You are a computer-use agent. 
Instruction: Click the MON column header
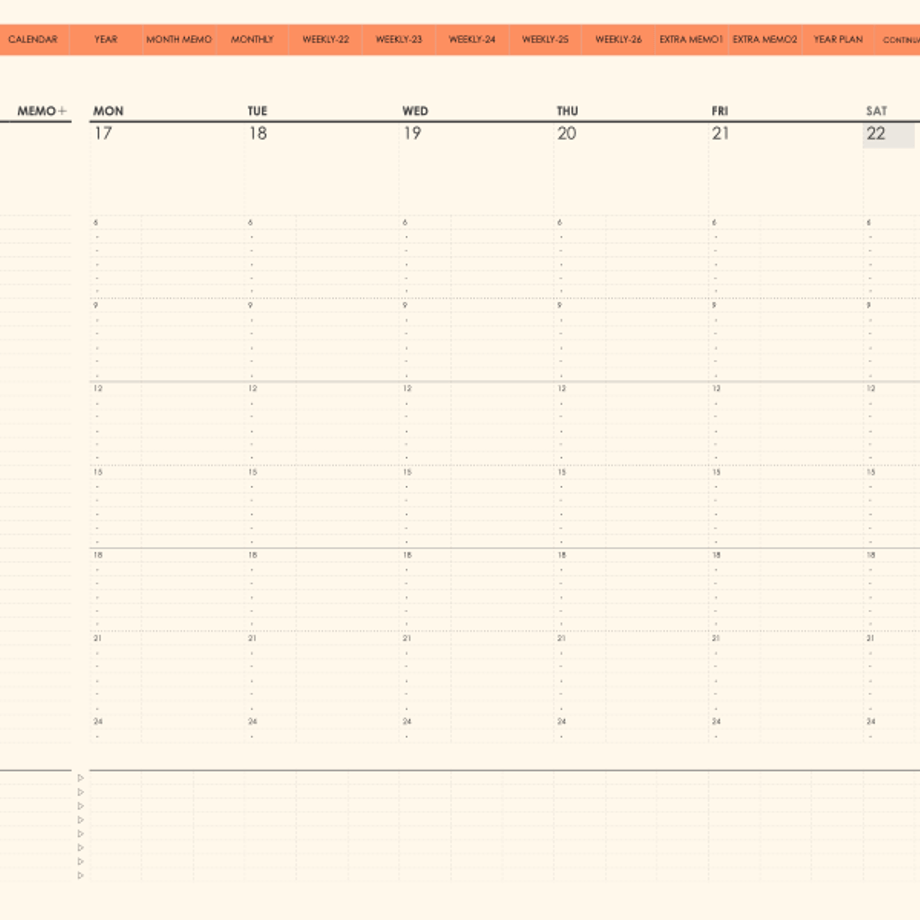click(x=109, y=111)
